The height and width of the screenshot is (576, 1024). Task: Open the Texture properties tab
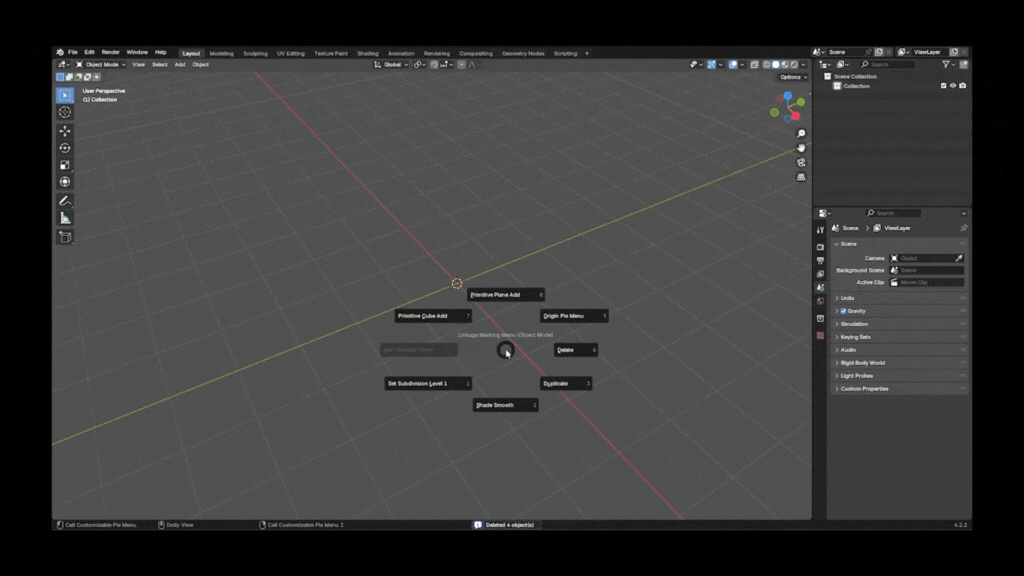click(820, 336)
